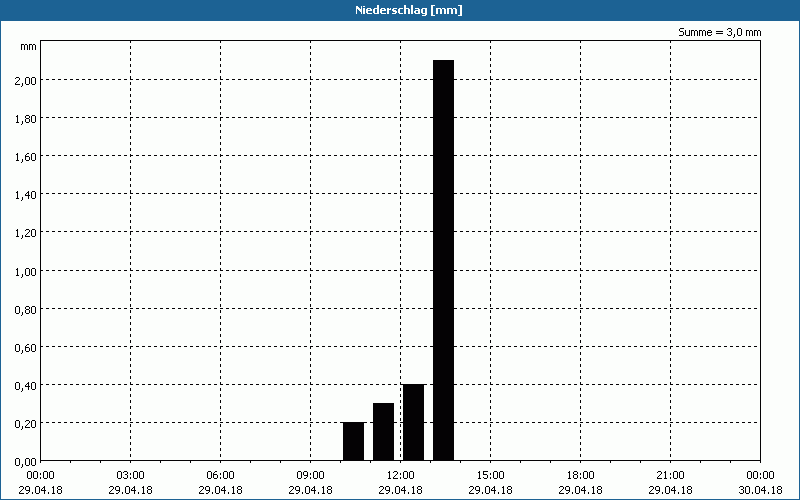Select the 1,20 y-axis value

point(26,233)
